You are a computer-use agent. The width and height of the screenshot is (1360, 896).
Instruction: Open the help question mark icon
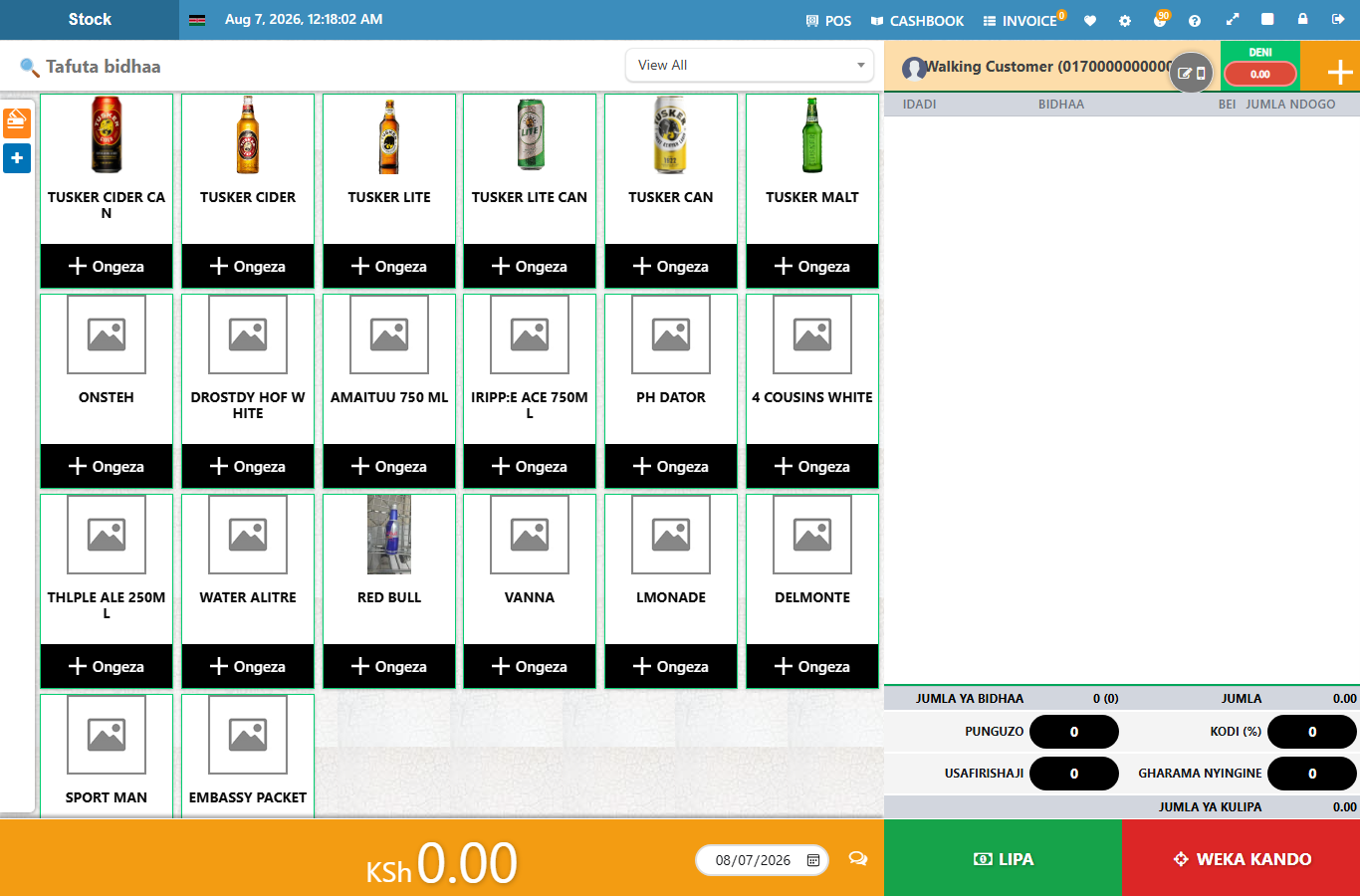pos(1195,20)
